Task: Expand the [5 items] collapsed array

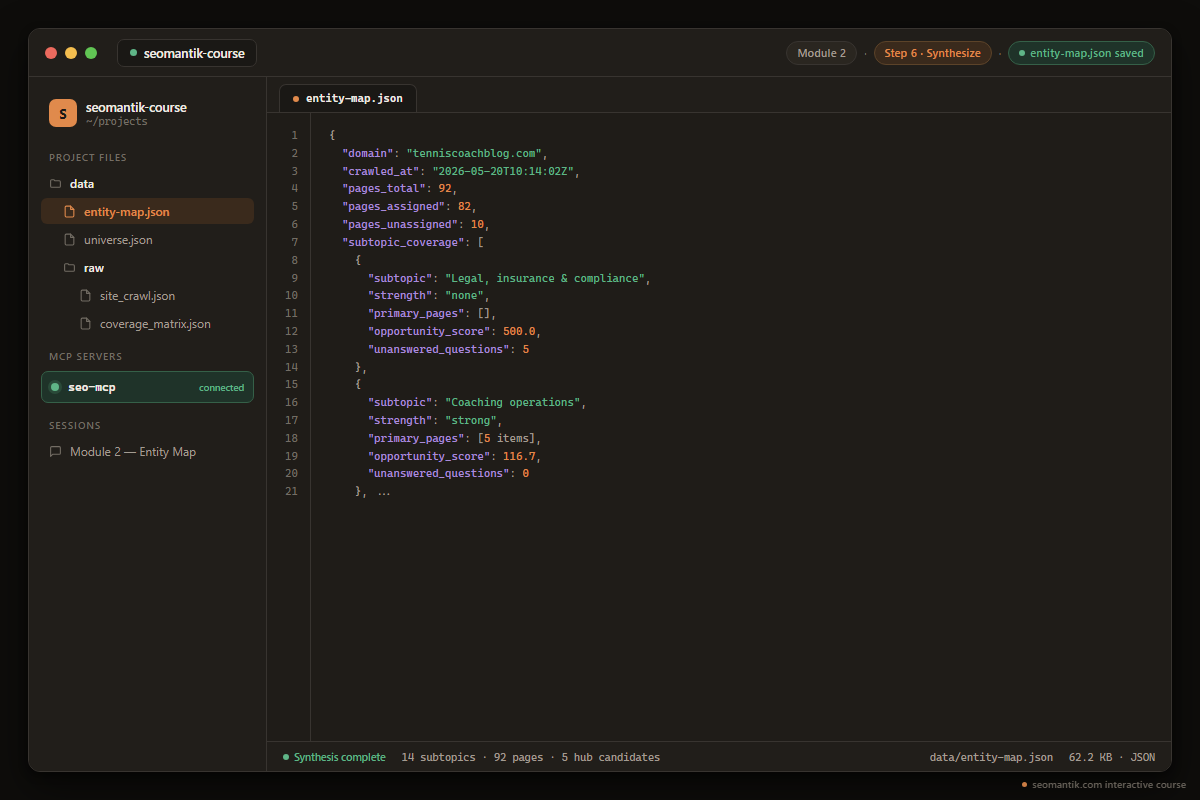Action: (509, 438)
